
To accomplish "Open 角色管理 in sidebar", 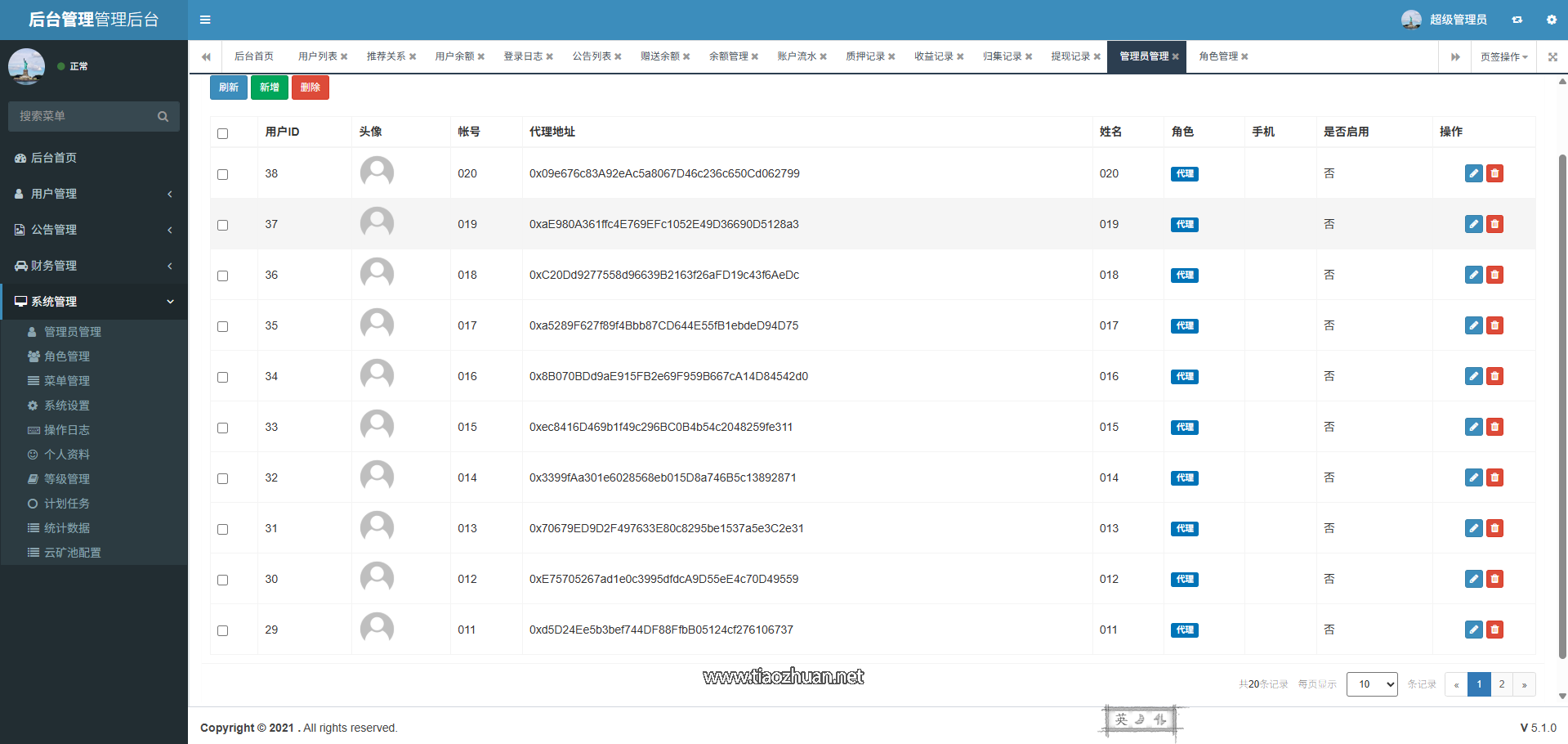I will pyautogui.click(x=67, y=356).
